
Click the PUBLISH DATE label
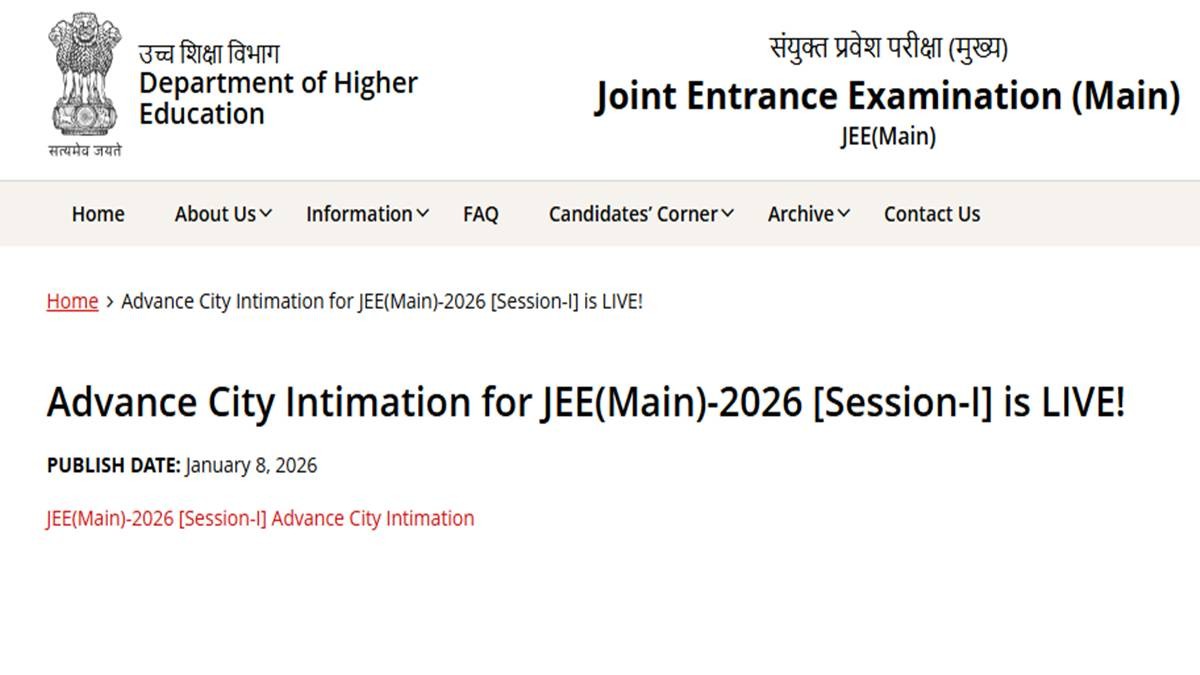(x=113, y=465)
